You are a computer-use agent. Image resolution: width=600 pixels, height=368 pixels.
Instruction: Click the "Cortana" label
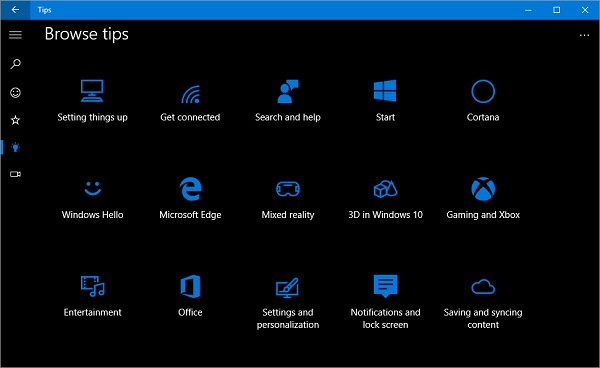(483, 117)
